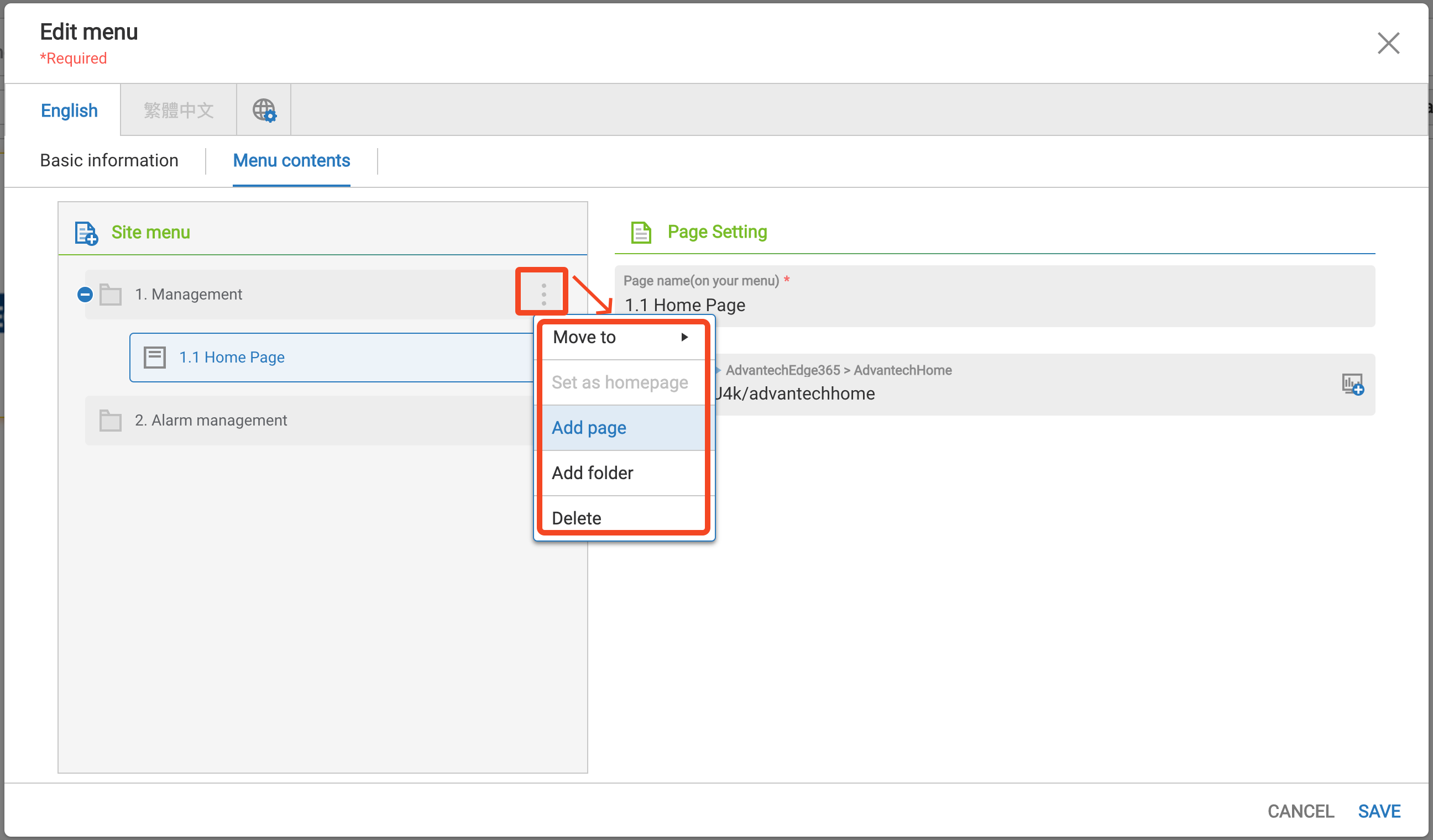1433x840 pixels.
Task: Open the language settings globe icon
Action: (x=264, y=109)
